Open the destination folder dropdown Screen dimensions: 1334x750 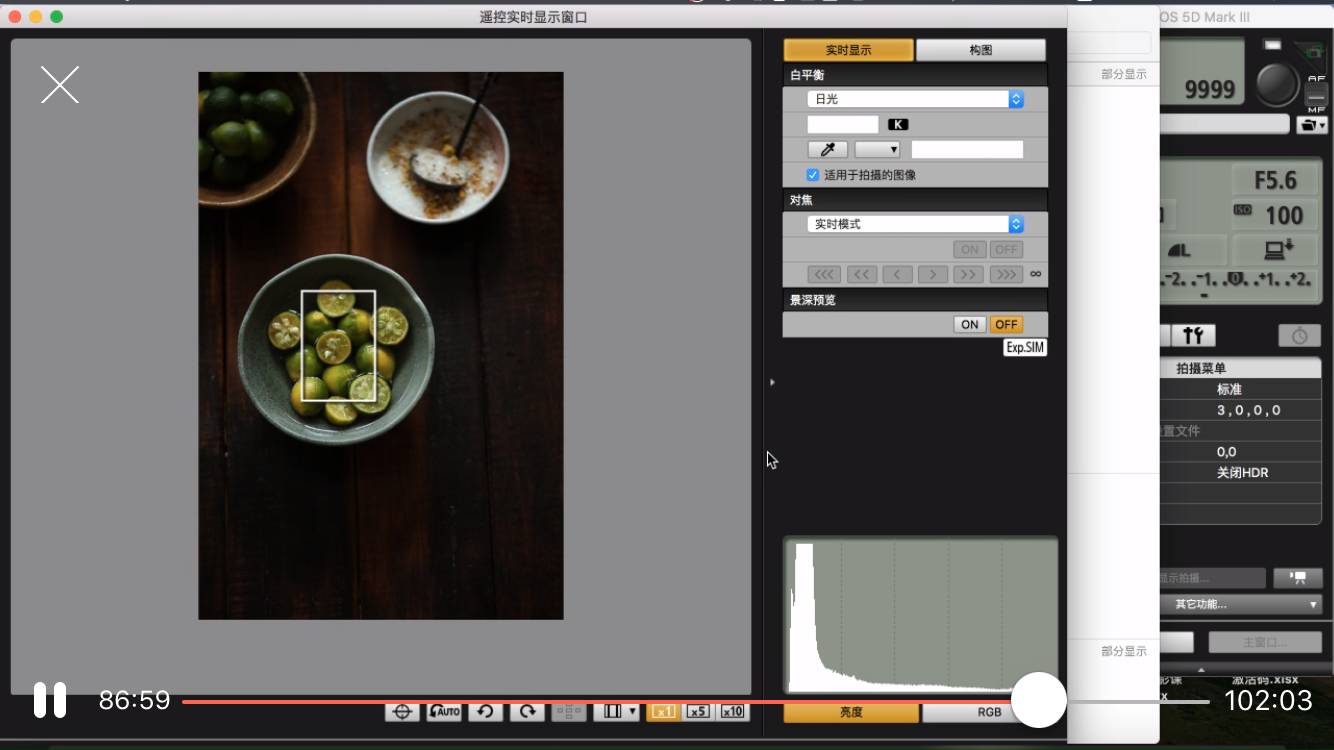pos(1312,125)
